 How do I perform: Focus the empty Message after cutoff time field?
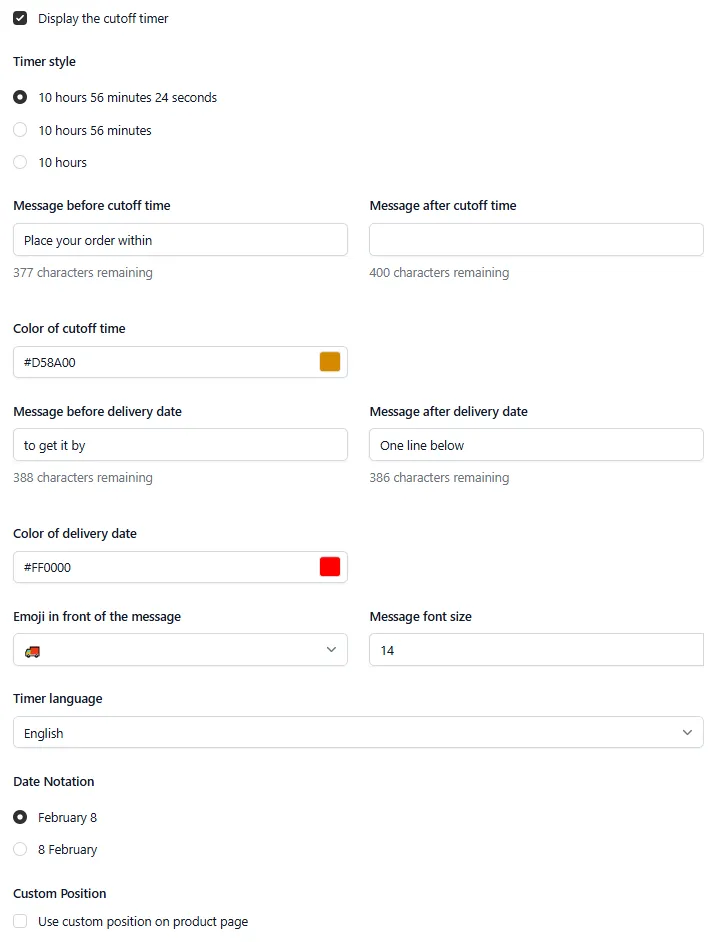[536, 240]
